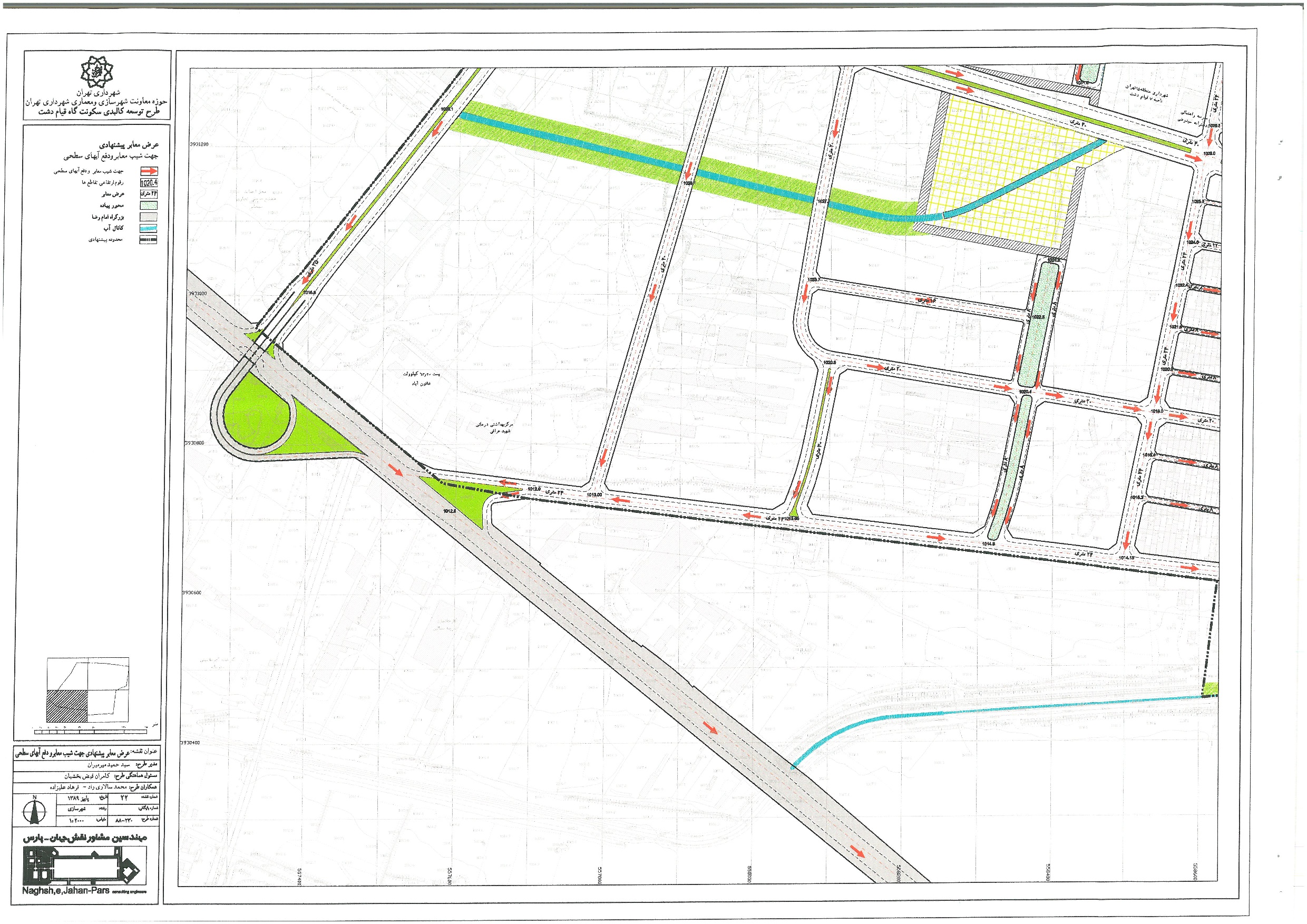Click the north arrow compass symbol
Viewport: 1307px width, 924px height.
34,812
